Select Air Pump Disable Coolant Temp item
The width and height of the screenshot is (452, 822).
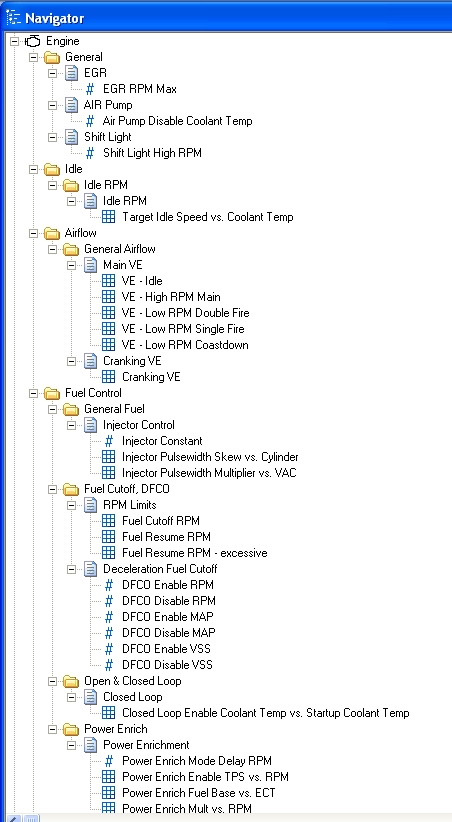point(178,121)
